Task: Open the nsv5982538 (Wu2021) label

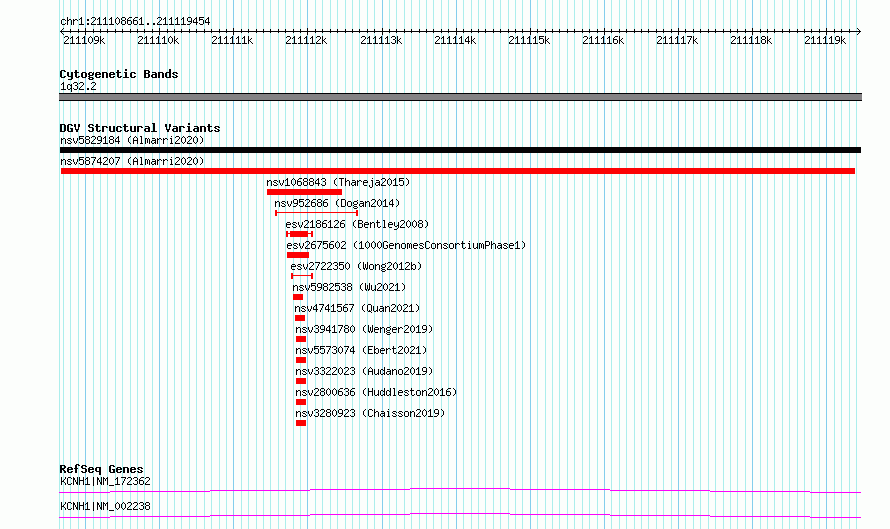Action: 349,287
